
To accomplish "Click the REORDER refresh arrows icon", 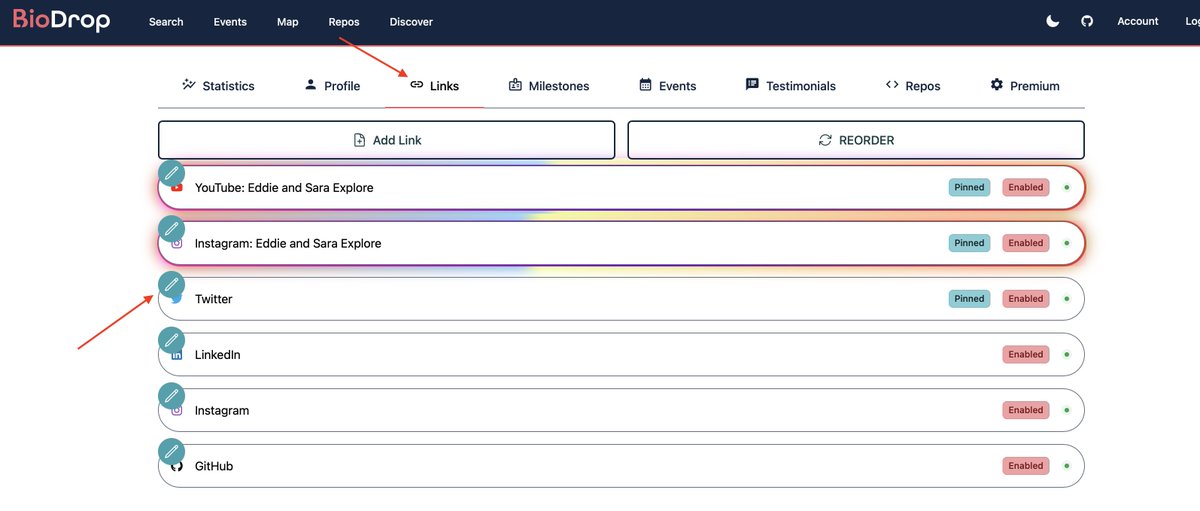I will pos(825,140).
